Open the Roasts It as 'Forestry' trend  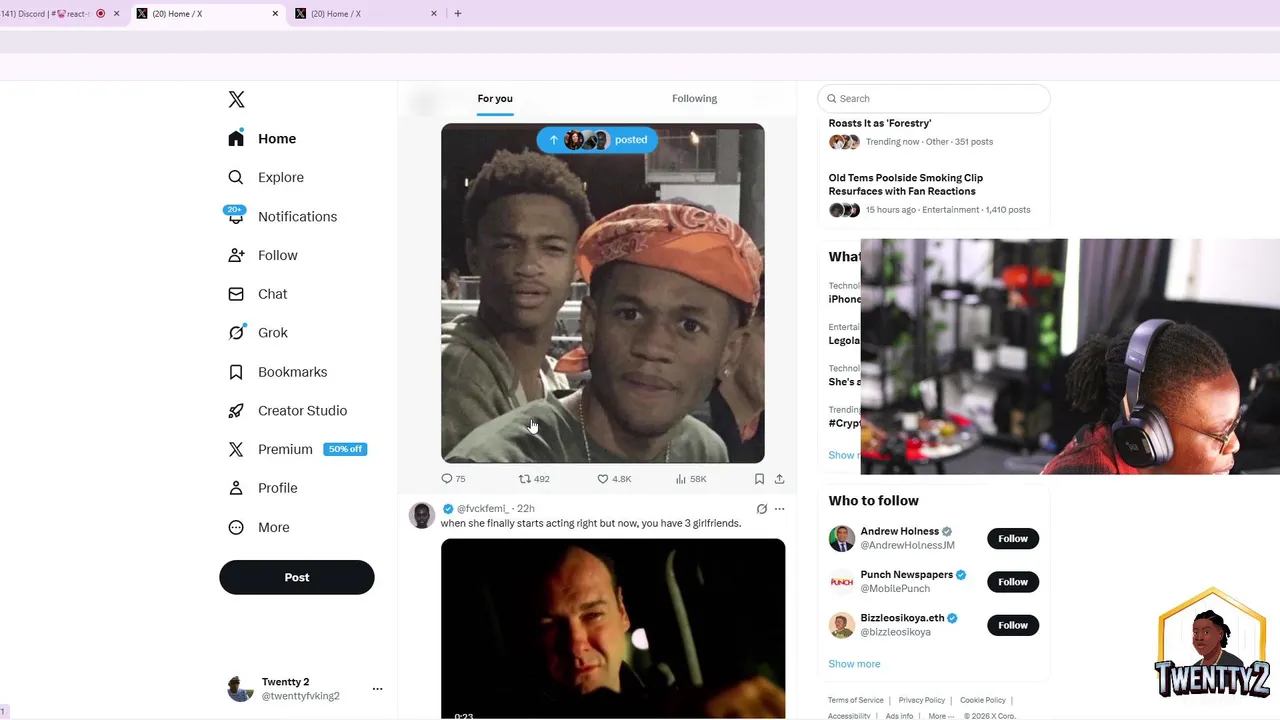point(880,123)
